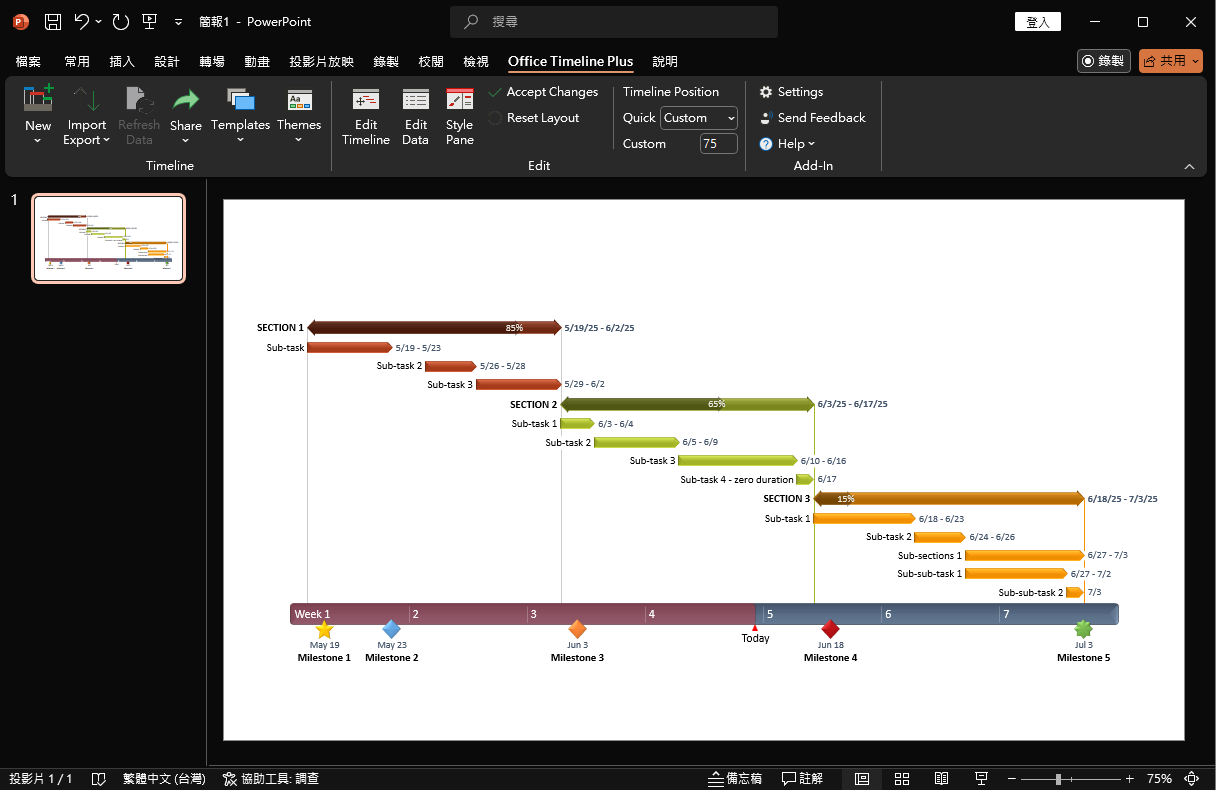Open the 校閱 tab

[431, 62]
